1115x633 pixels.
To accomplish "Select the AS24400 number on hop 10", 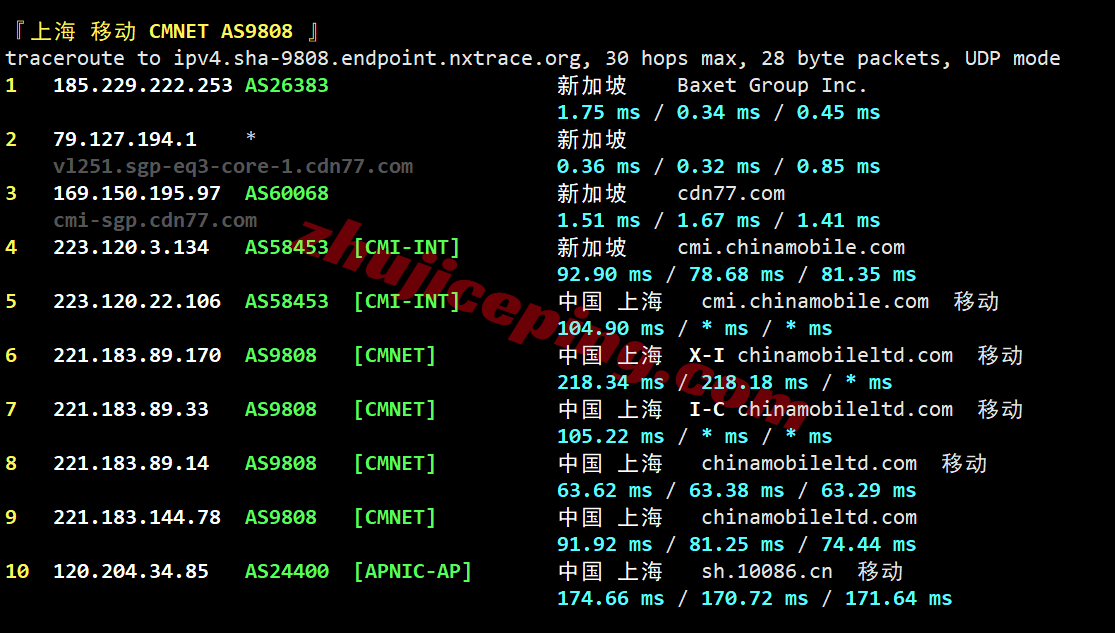I will click(286, 571).
